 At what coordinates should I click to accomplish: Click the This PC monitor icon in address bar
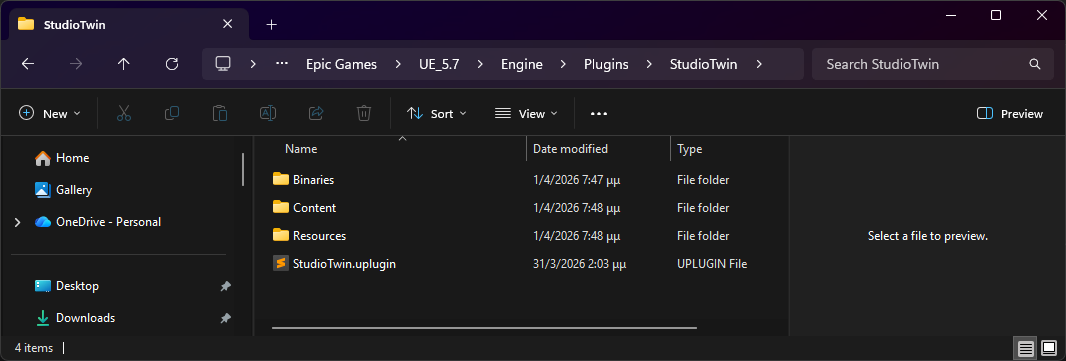click(x=222, y=64)
